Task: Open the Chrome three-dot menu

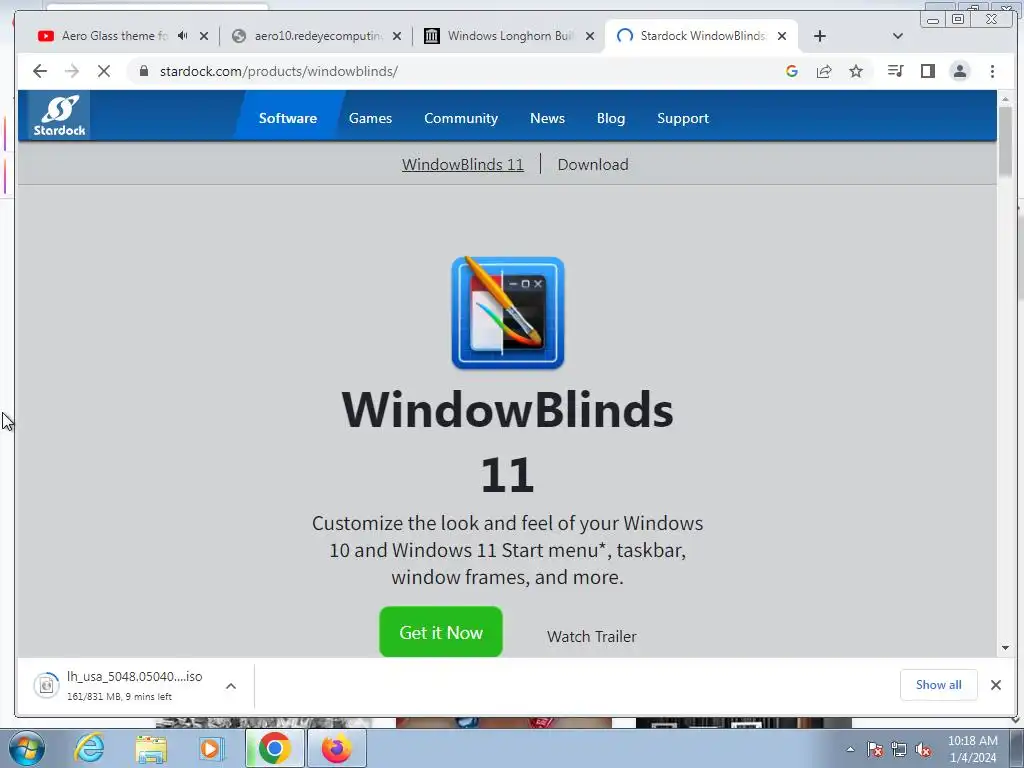Action: click(992, 71)
